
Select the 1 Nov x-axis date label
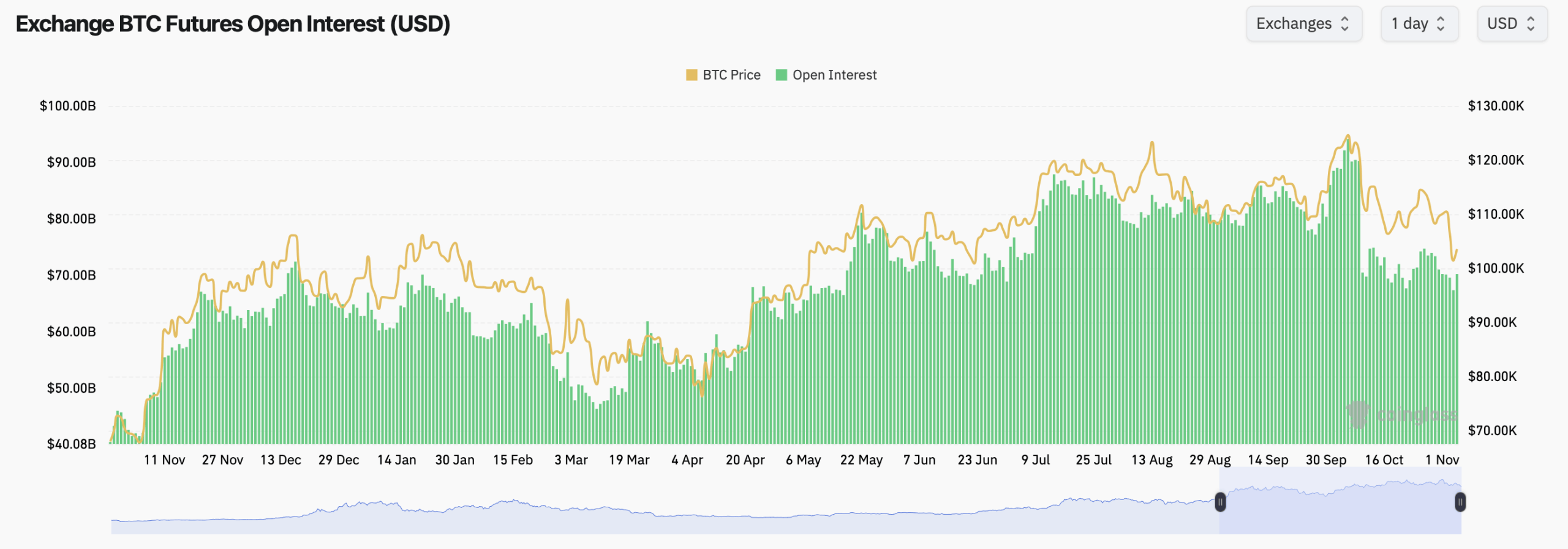point(1442,460)
